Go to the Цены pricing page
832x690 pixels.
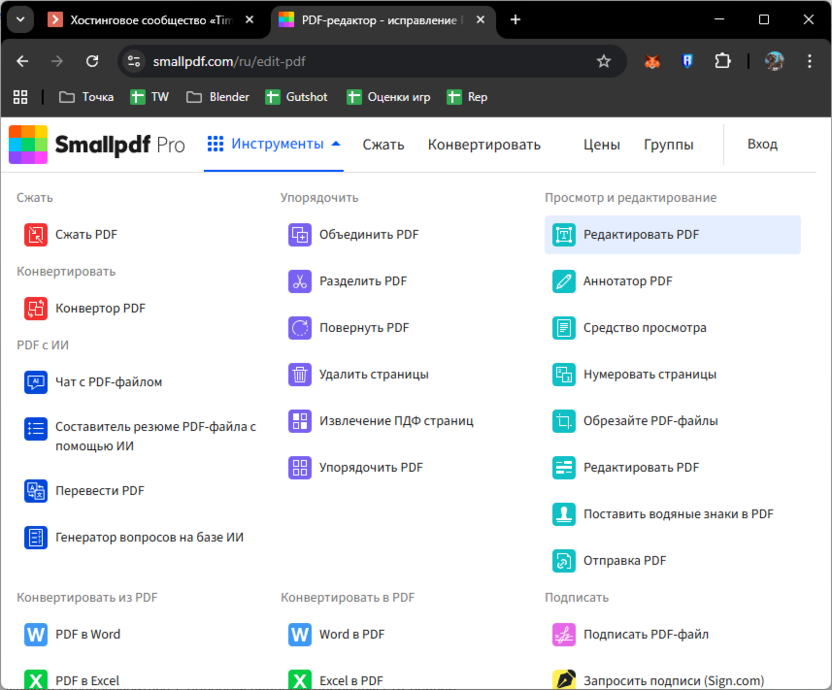[x=602, y=145]
